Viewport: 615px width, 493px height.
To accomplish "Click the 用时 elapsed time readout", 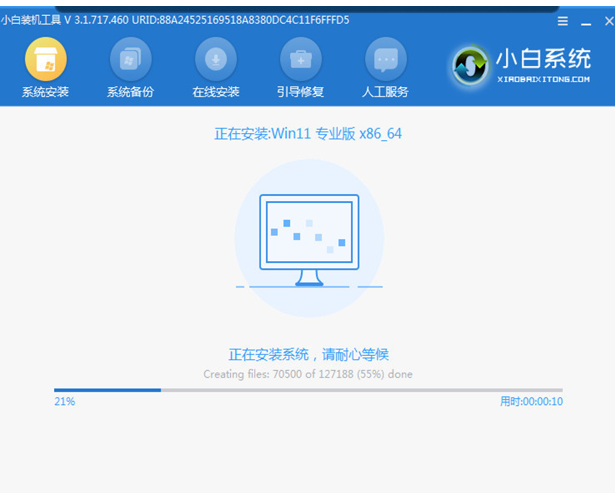I will (x=530, y=401).
